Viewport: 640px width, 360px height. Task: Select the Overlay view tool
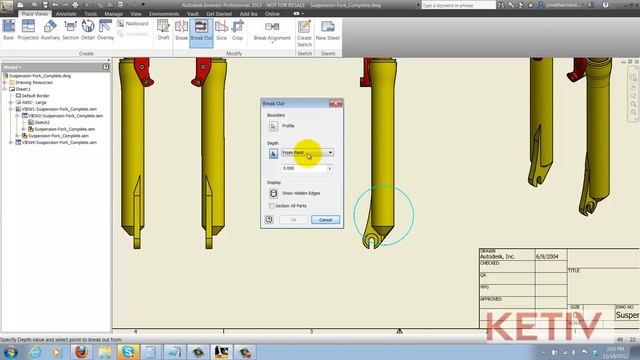(x=105, y=30)
